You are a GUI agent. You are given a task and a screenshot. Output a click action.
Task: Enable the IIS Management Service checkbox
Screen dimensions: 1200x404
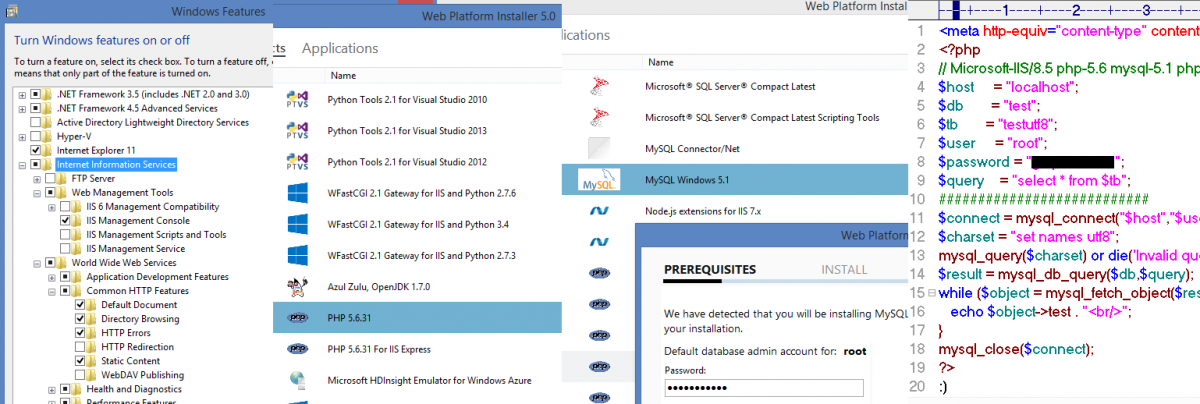click(66, 248)
